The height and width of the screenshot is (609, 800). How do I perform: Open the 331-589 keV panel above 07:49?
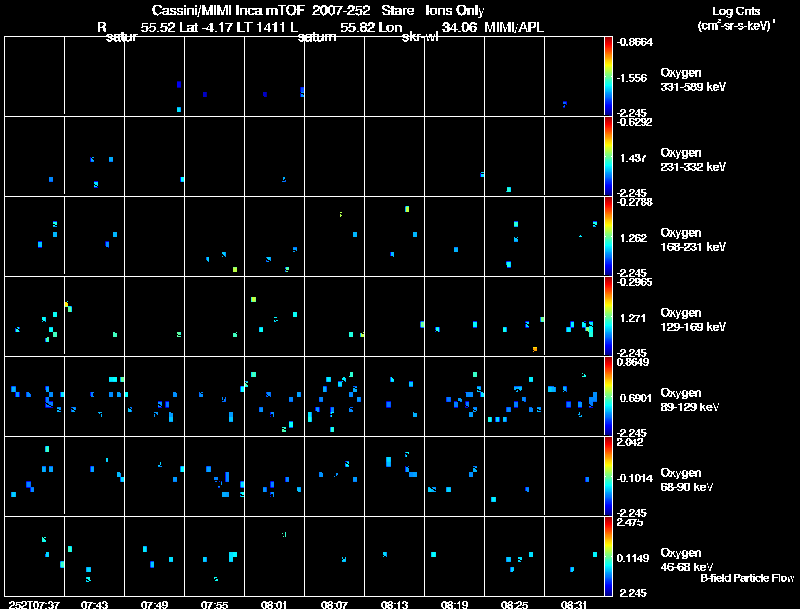pyautogui.click(x=155, y=77)
